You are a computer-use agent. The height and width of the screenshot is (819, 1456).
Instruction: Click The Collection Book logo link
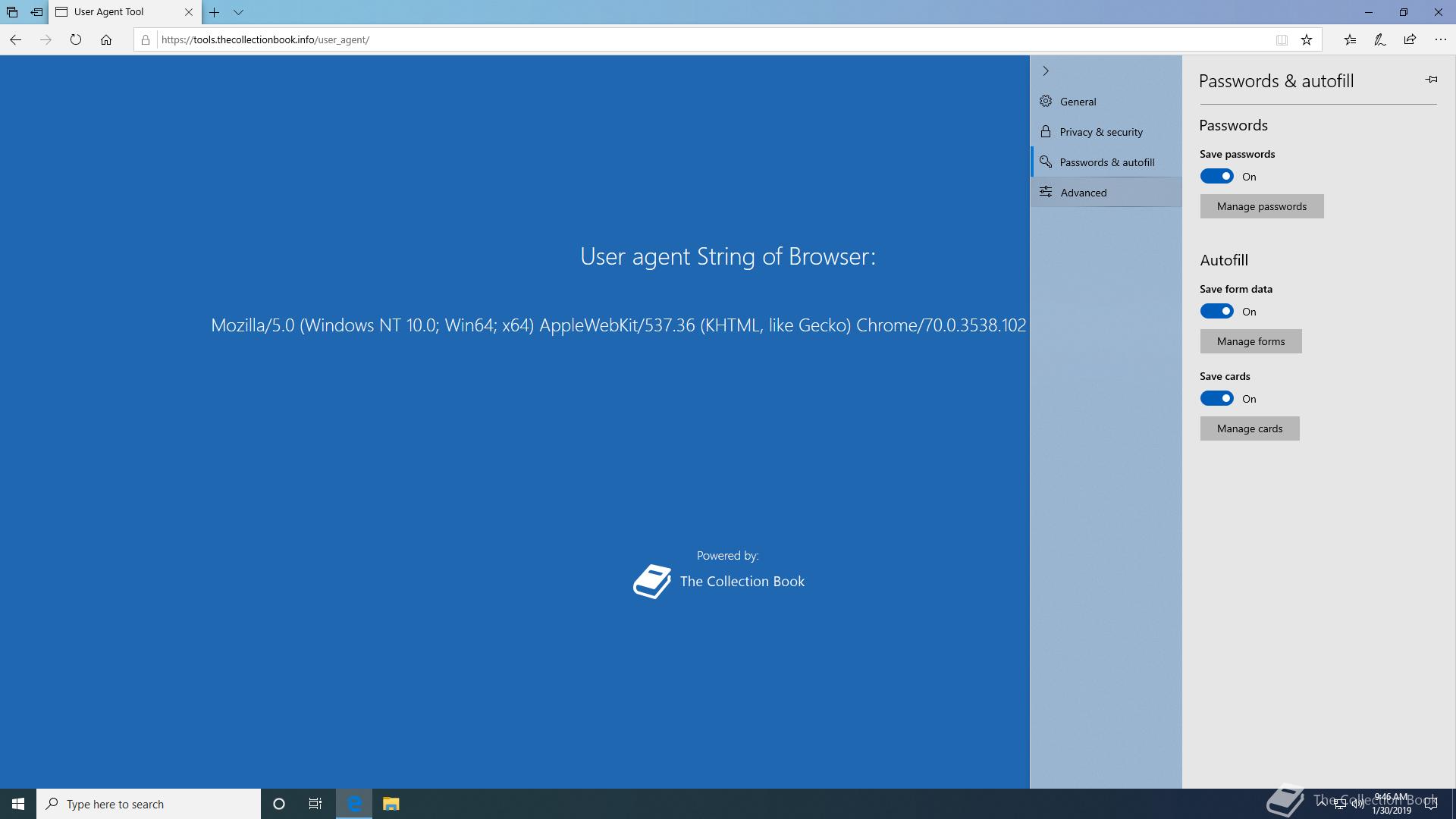click(x=719, y=582)
